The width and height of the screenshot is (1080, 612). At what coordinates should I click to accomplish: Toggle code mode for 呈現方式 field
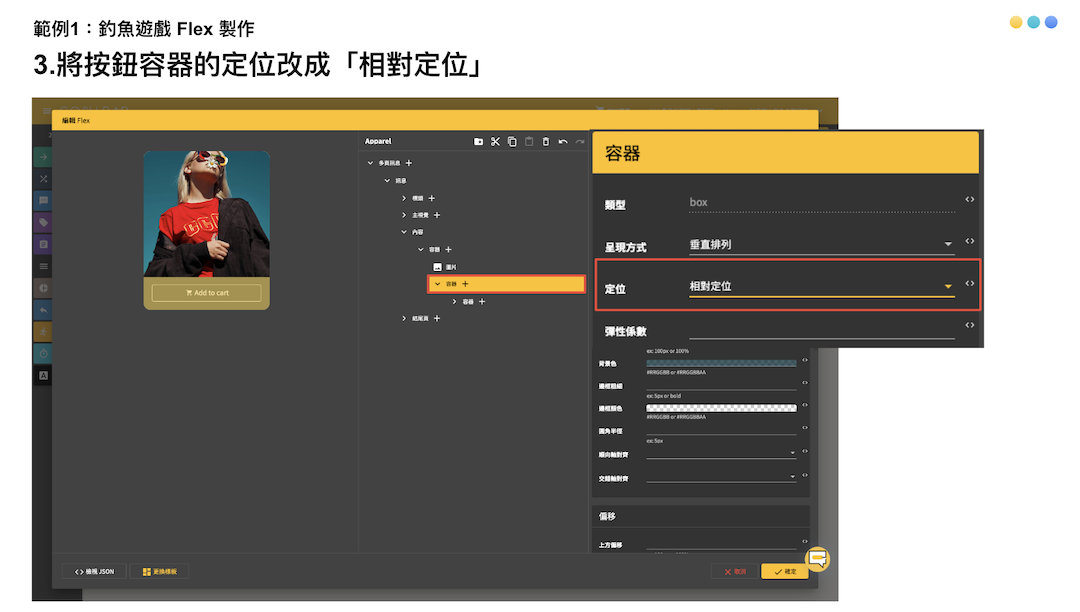tap(970, 242)
